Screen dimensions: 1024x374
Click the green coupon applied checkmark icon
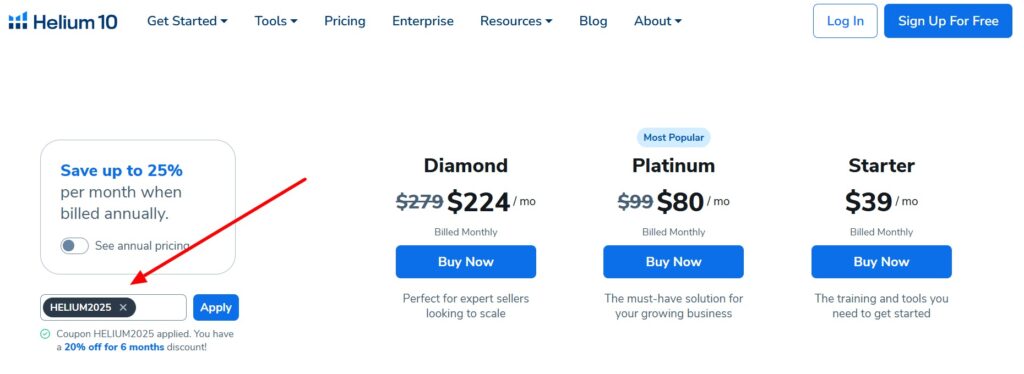(45, 334)
